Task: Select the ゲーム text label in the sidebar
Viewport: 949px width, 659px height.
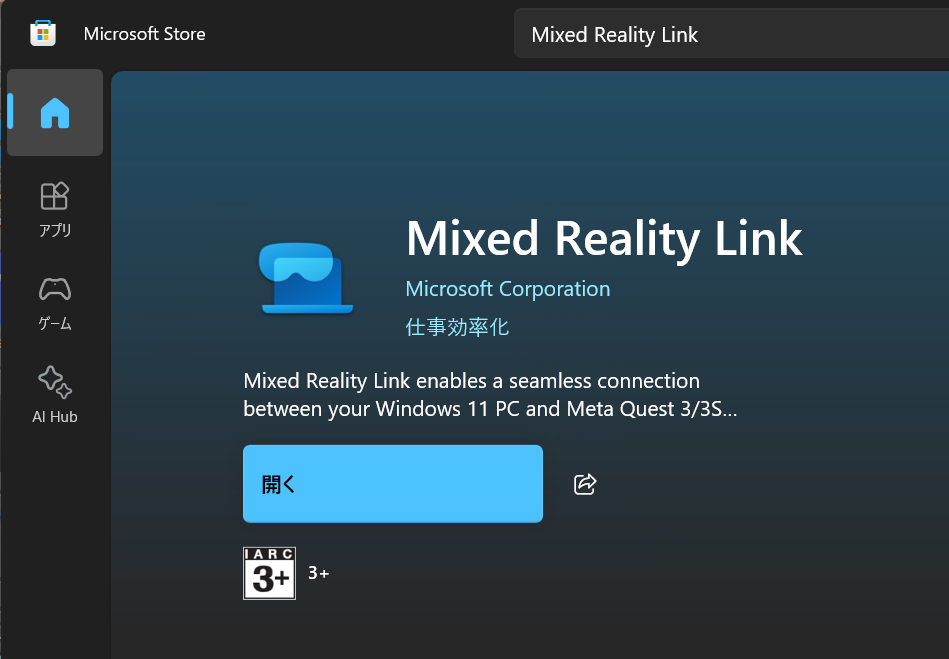Action: 55,324
